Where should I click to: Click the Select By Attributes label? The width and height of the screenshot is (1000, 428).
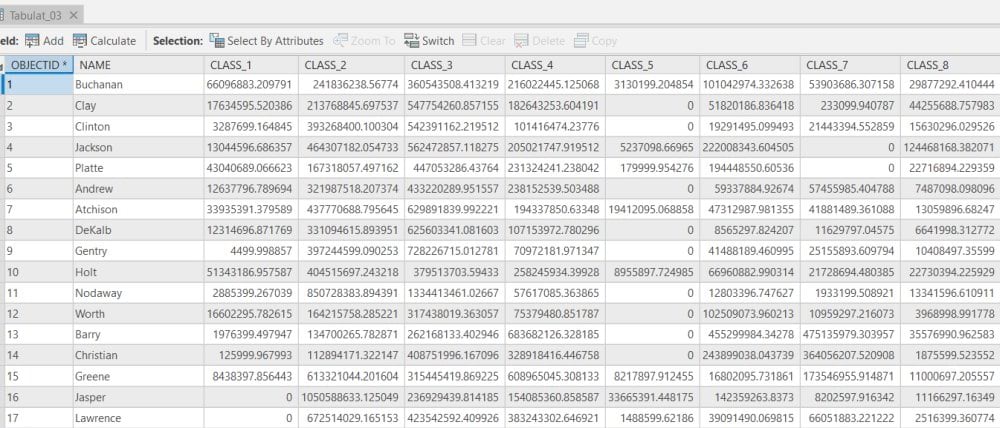coord(276,41)
